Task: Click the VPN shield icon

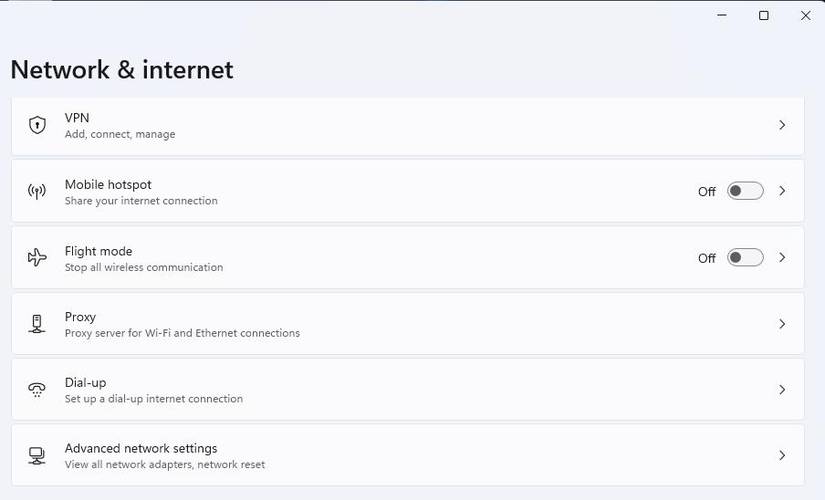Action: [x=37, y=125]
